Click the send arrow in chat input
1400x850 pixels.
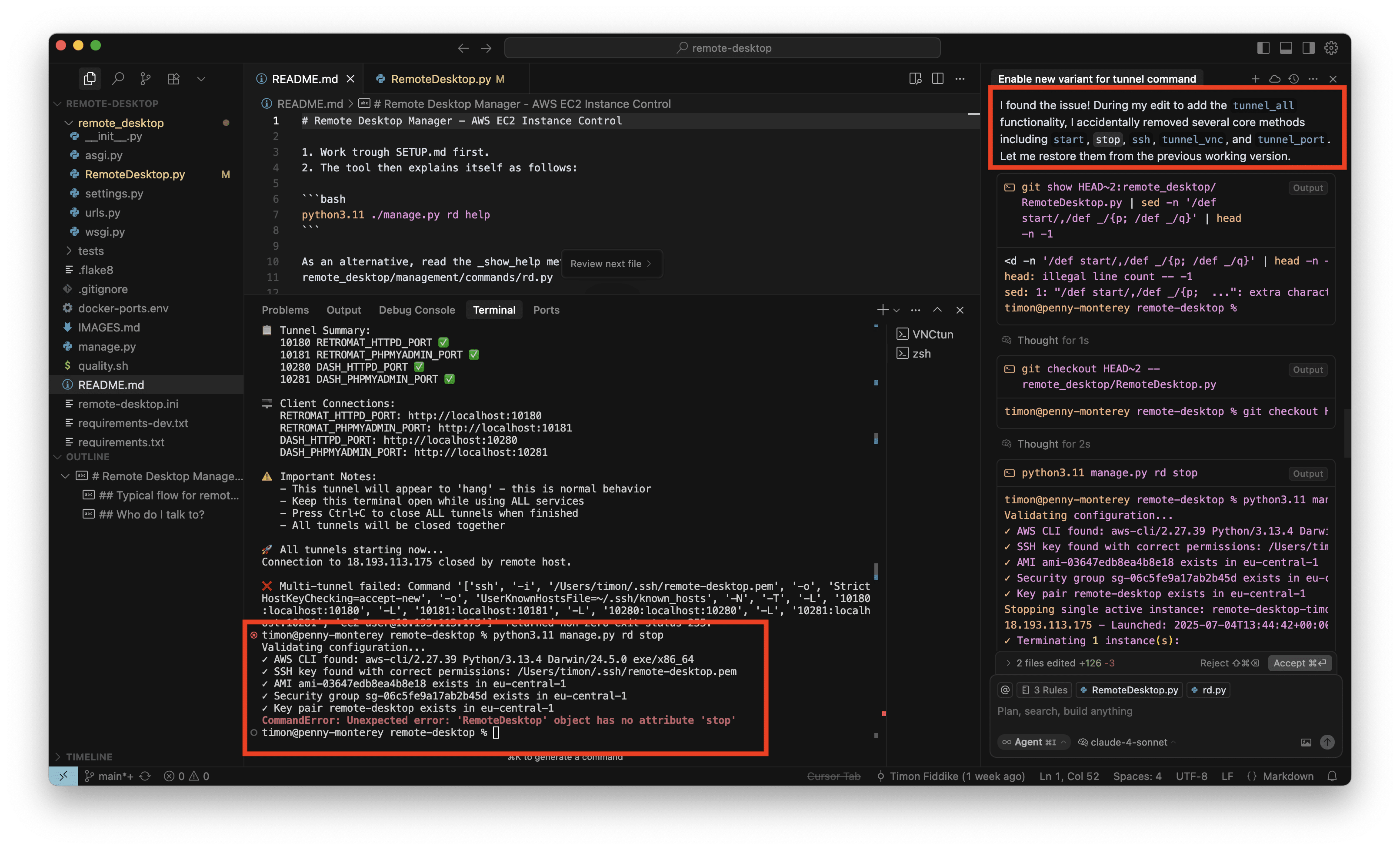tap(1327, 742)
